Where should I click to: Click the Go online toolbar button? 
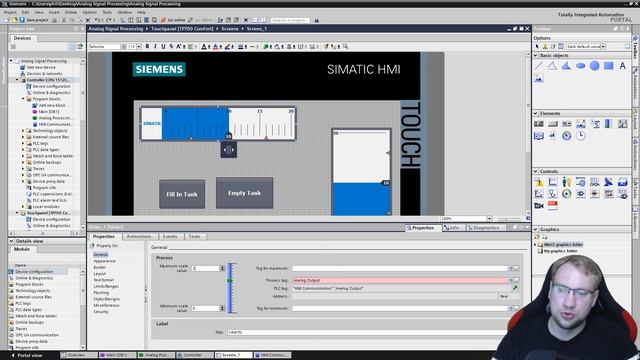pyautogui.click(x=173, y=20)
